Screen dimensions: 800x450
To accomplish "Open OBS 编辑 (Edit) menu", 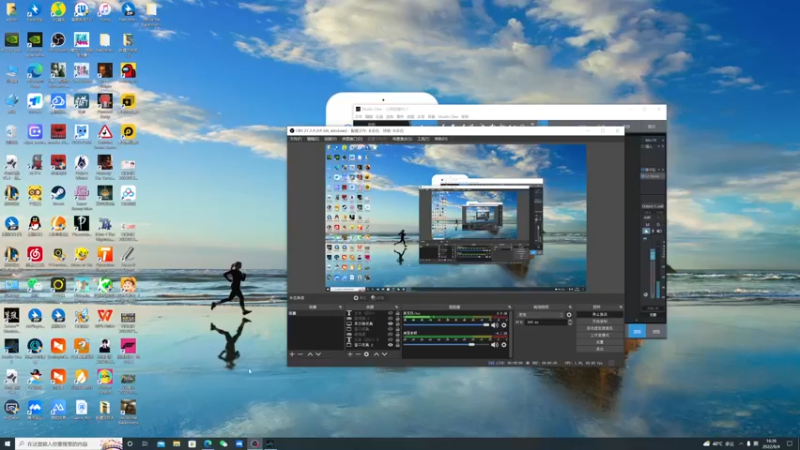I will 313,139.
